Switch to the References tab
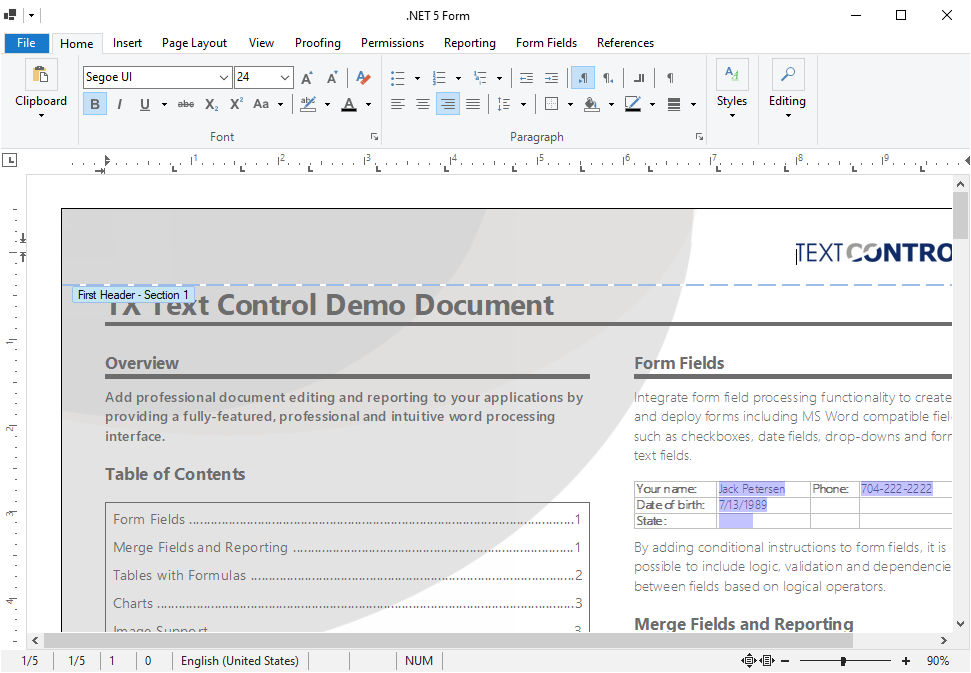 click(625, 43)
